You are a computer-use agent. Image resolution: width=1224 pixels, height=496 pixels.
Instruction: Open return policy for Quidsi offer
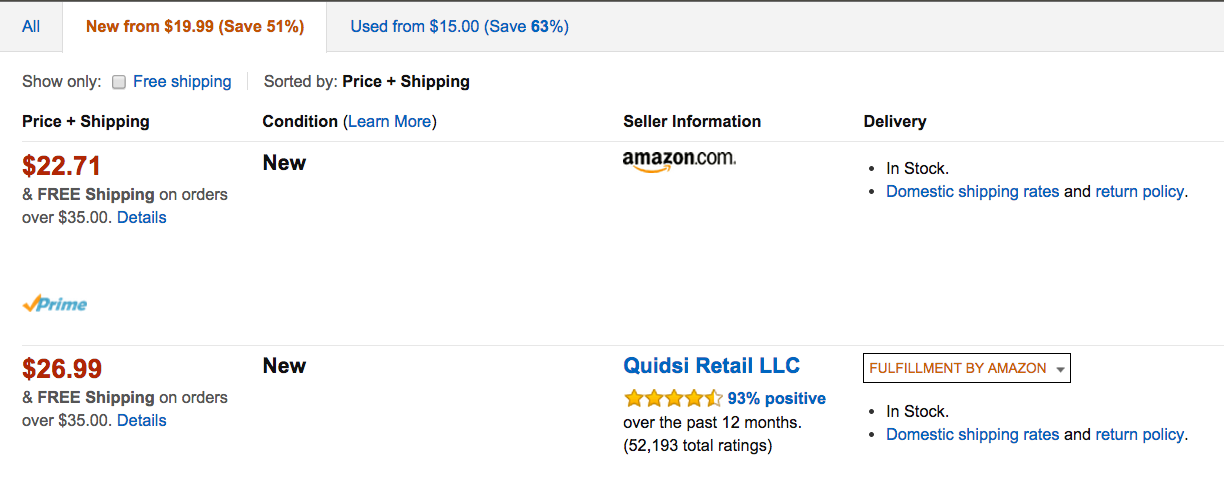[x=1139, y=434]
